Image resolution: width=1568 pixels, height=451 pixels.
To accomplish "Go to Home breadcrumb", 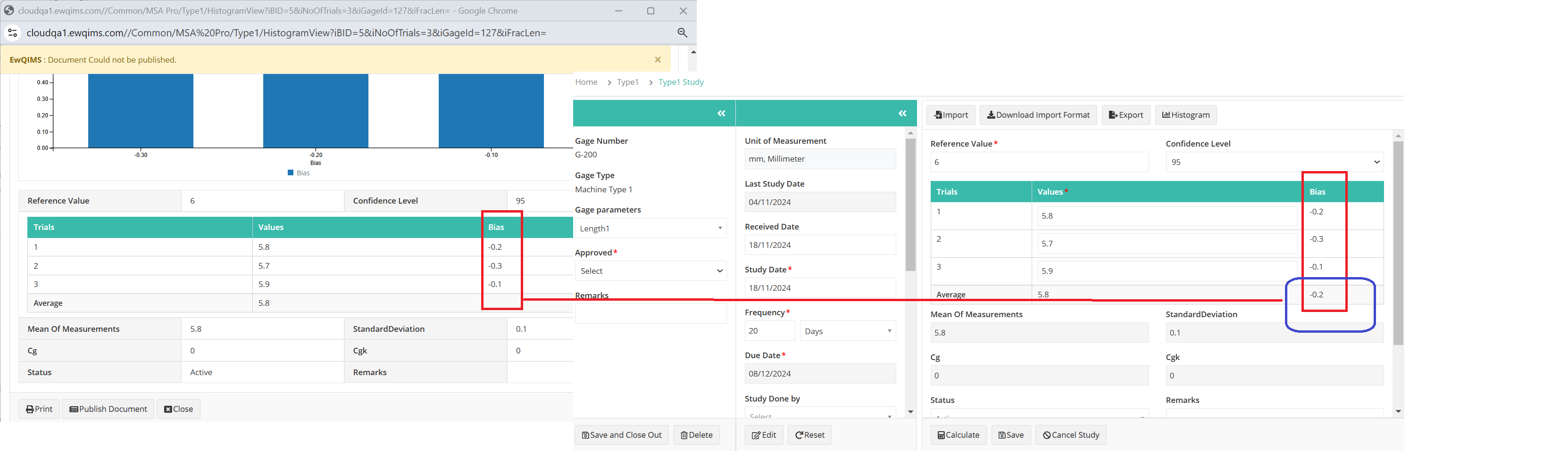I will coord(586,82).
